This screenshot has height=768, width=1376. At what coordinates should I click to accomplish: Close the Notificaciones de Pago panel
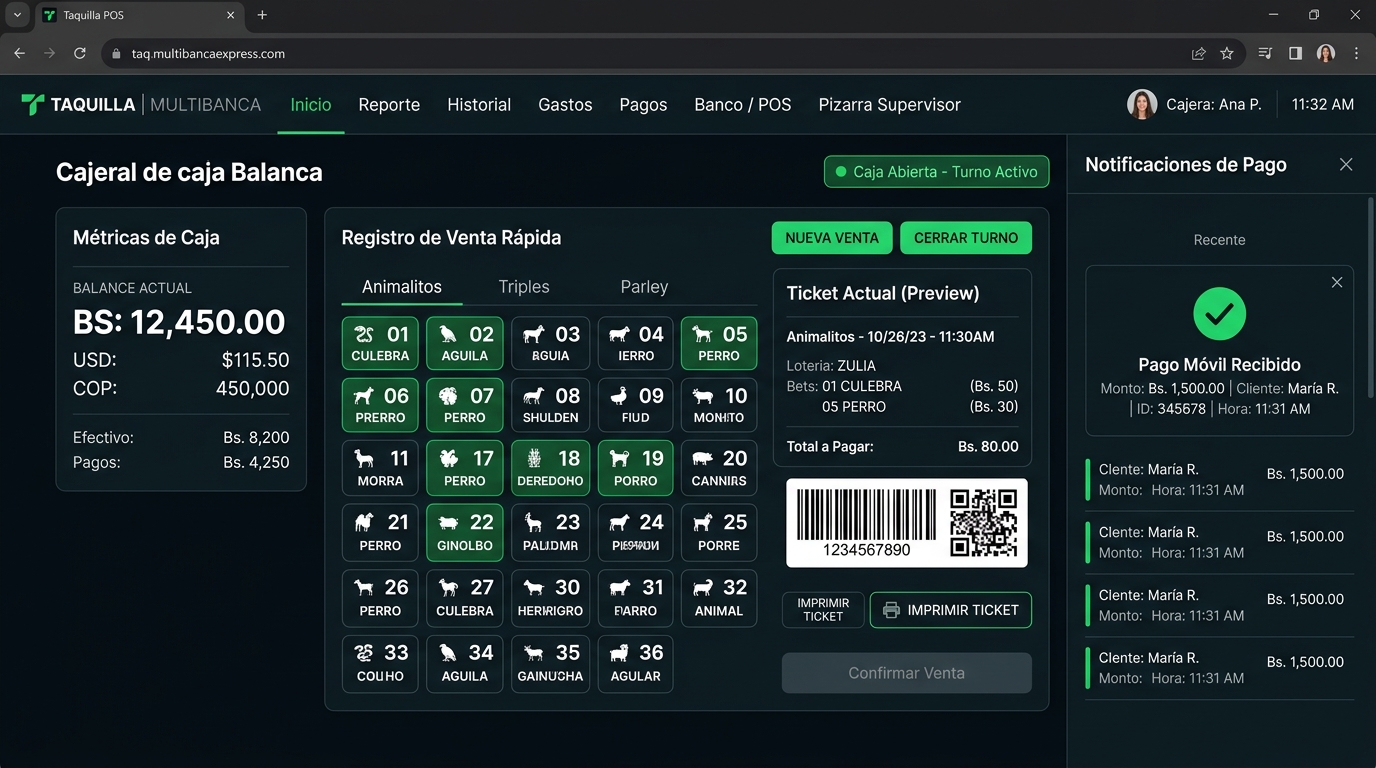[x=1346, y=164]
